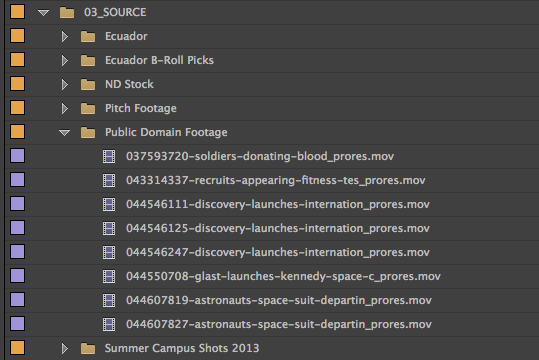Select clip 044546111-discovery-launches-internation_prores.mov

278,205
